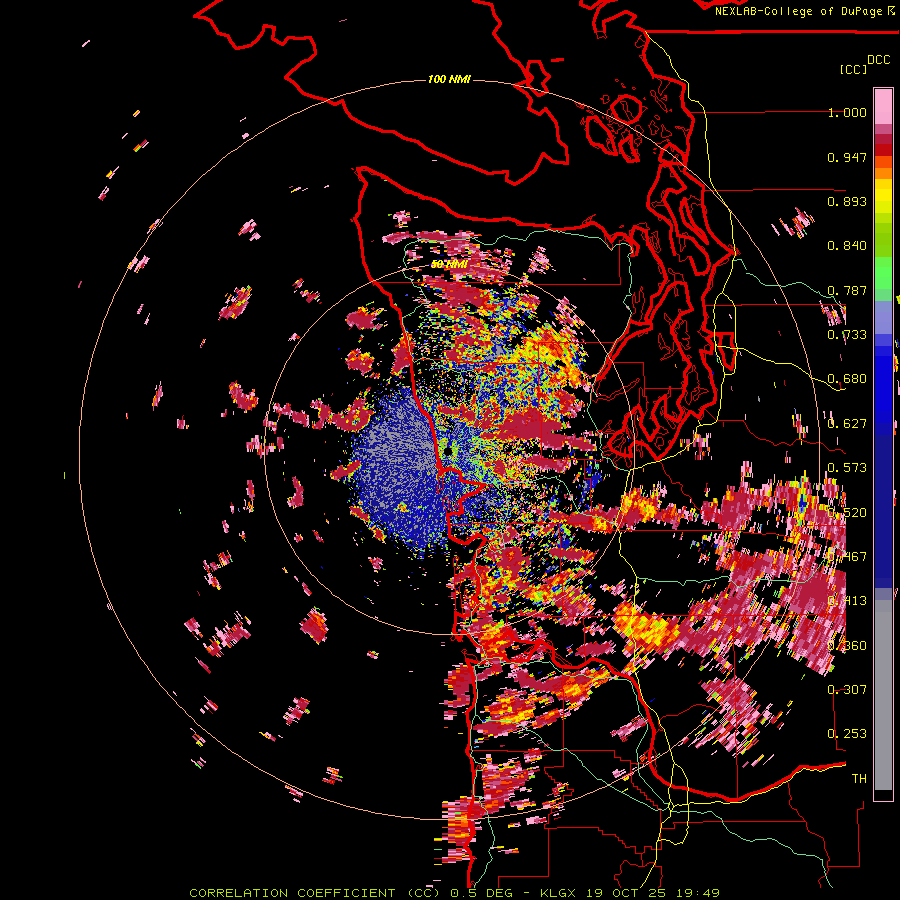Image resolution: width=900 pixels, height=900 pixels.
Task: Click the DCC legend heading
Action: (x=878, y=60)
